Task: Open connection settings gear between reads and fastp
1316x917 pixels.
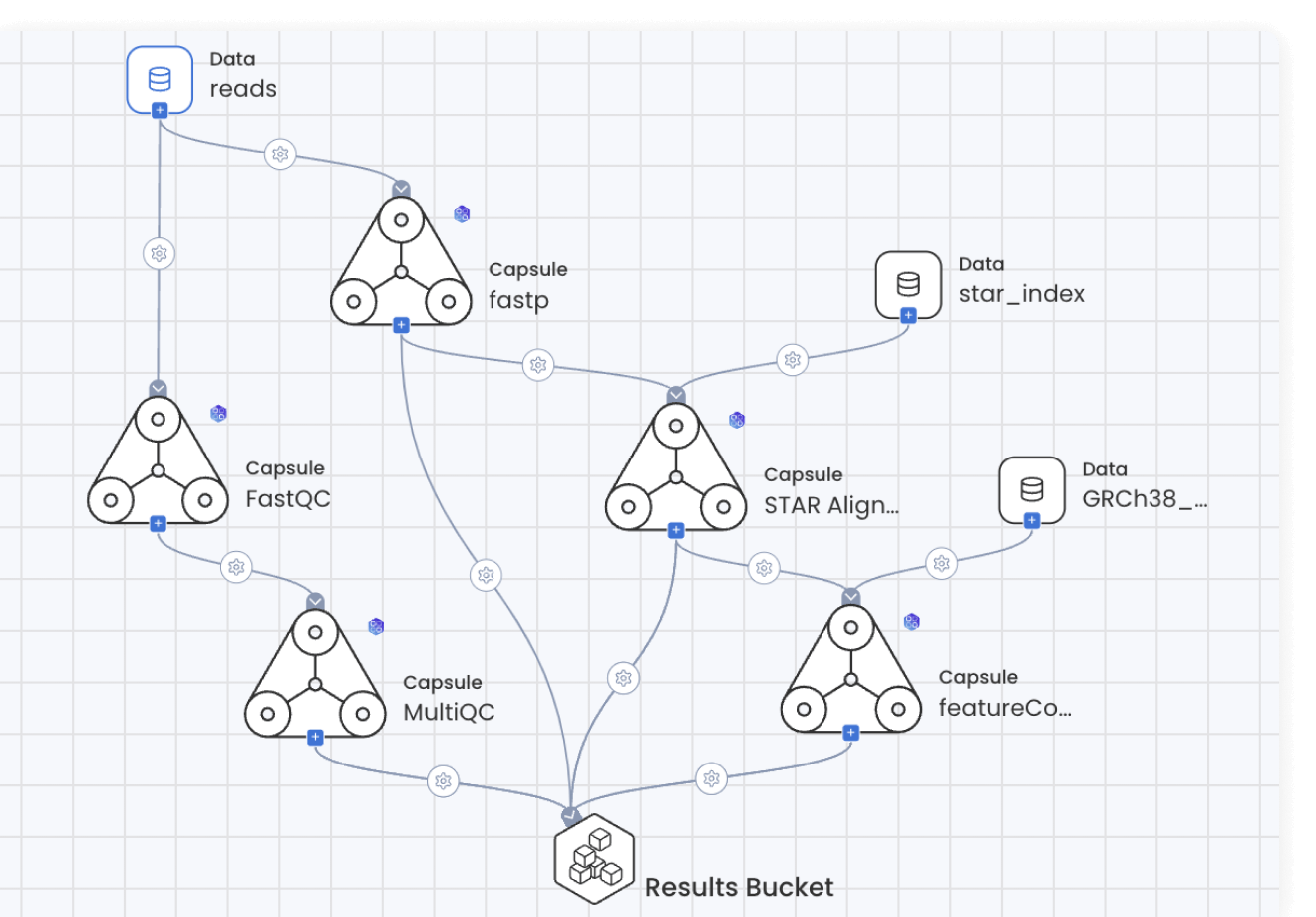Action: 280,154
